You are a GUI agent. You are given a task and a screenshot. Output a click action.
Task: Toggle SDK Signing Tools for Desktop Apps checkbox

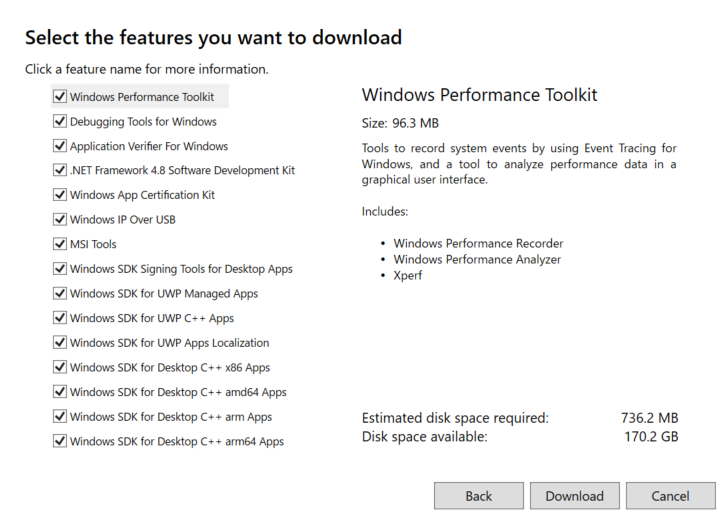pos(60,269)
